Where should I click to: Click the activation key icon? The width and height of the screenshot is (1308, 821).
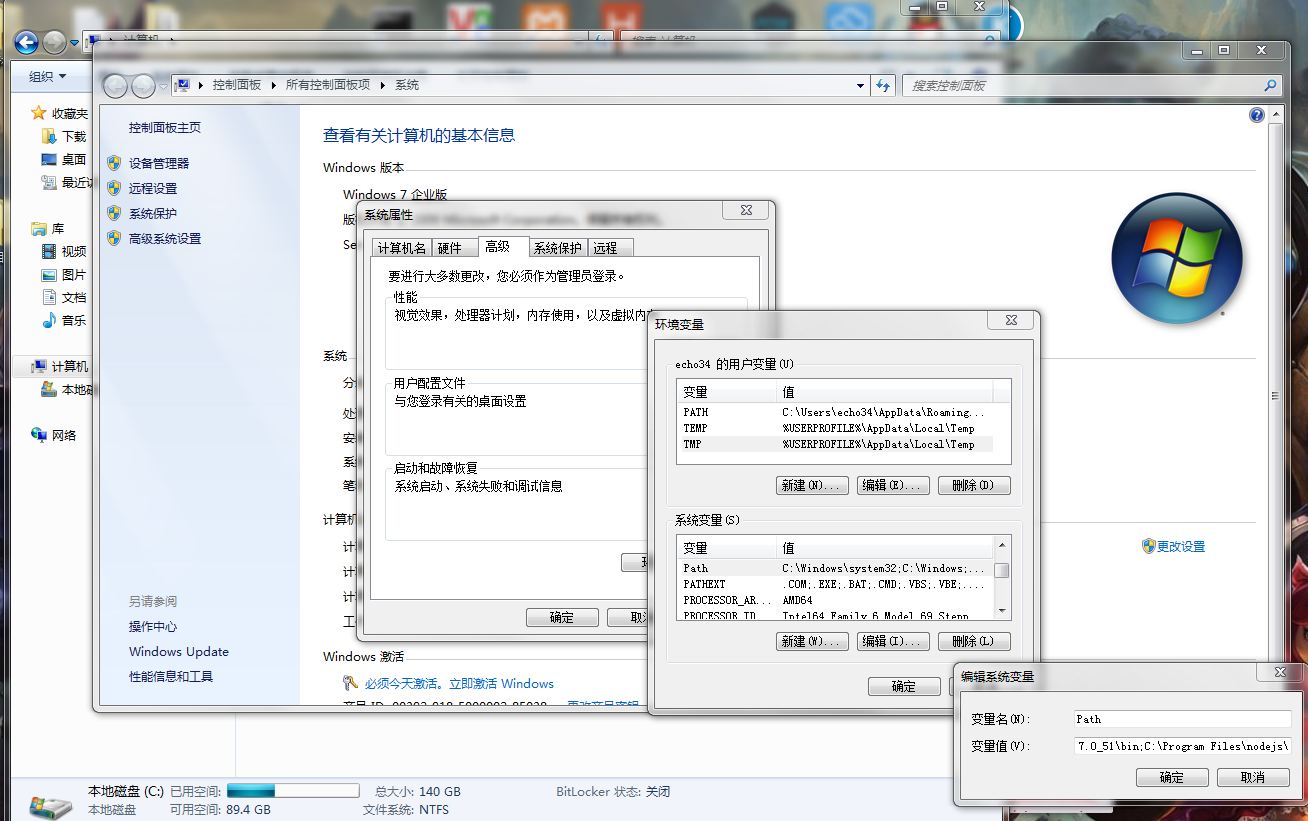click(x=350, y=683)
